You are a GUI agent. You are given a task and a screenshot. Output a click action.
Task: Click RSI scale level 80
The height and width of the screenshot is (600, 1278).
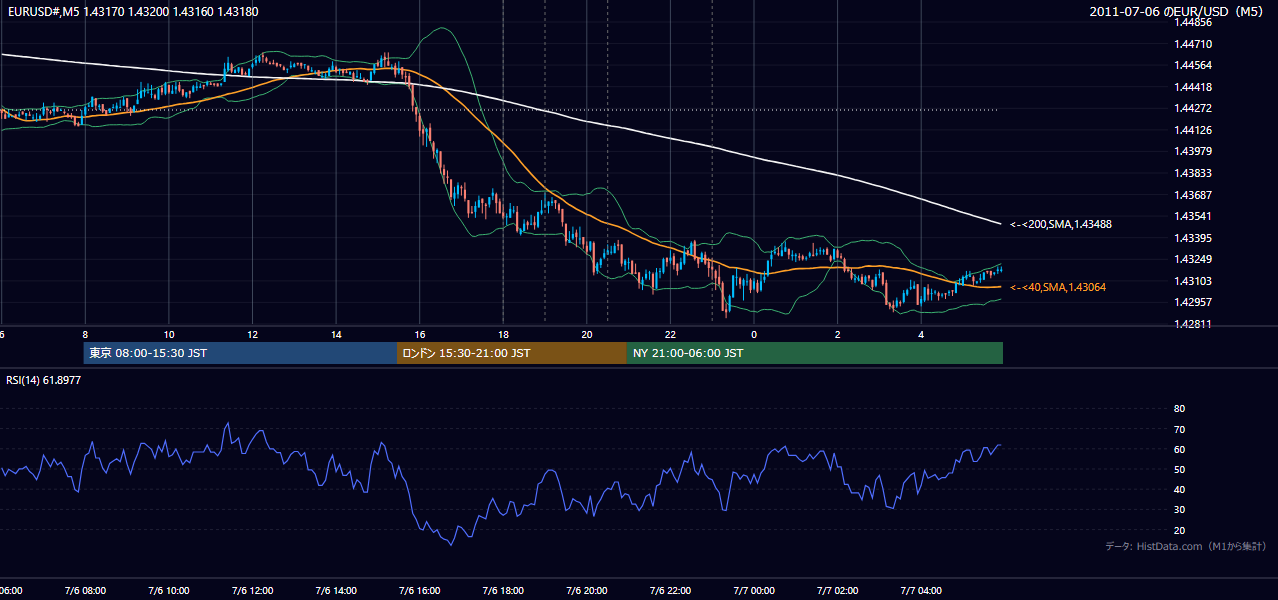[1179, 409]
